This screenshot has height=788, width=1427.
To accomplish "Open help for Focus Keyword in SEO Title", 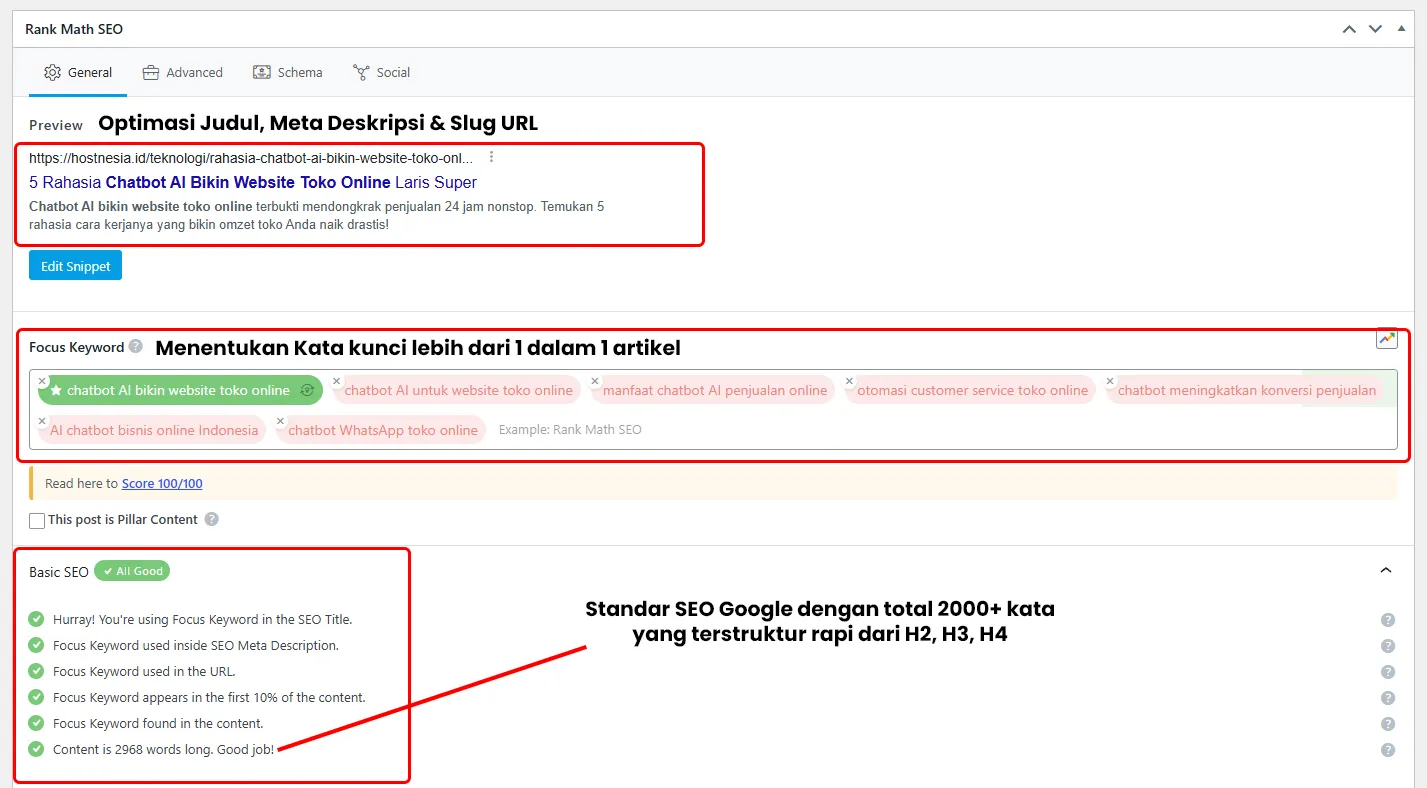I will 1388,620.
